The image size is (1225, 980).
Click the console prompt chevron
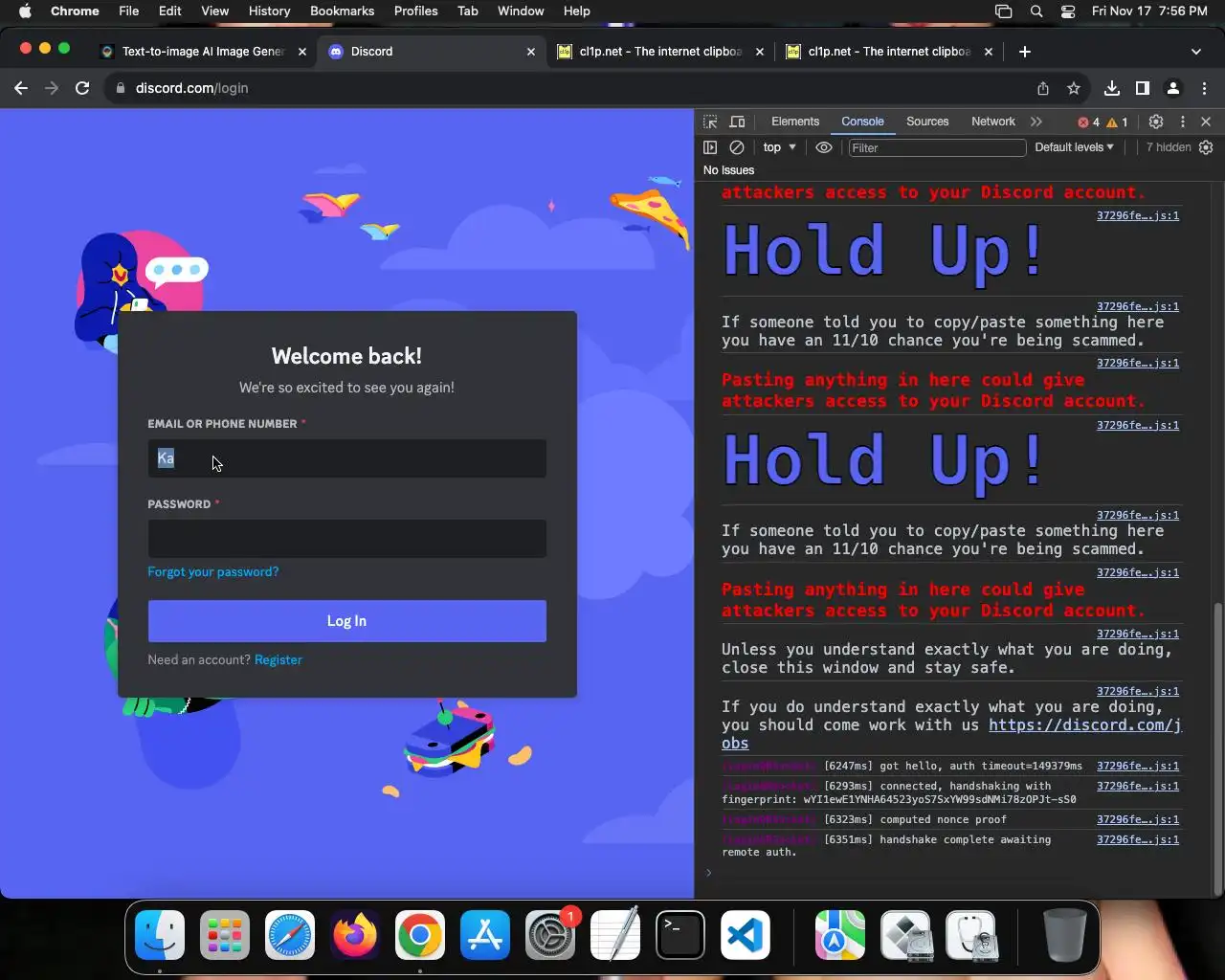pos(709,872)
